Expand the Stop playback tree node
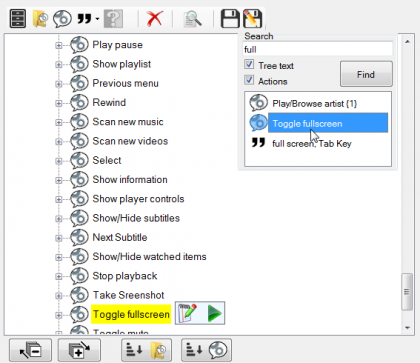Screen dimensions: 420x363 click(x=59, y=276)
